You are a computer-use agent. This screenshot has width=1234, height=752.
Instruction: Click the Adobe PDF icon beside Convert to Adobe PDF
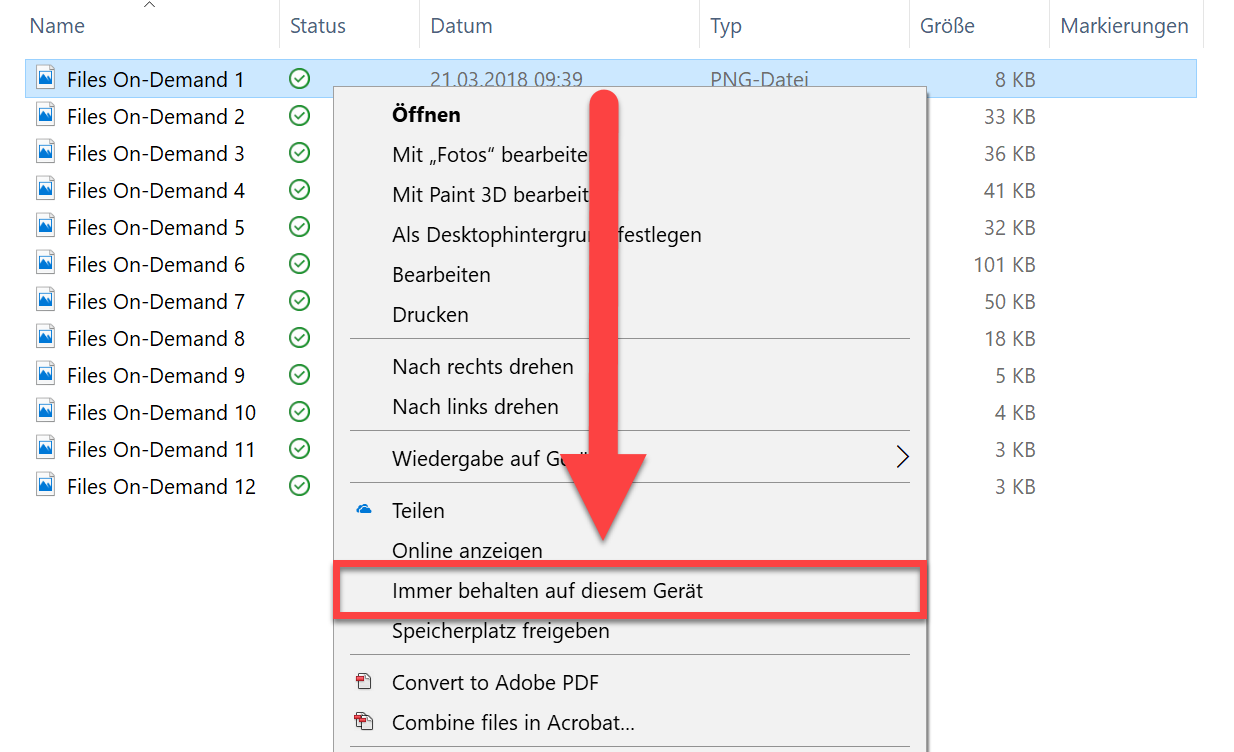pyautogui.click(x=363, y=682)
